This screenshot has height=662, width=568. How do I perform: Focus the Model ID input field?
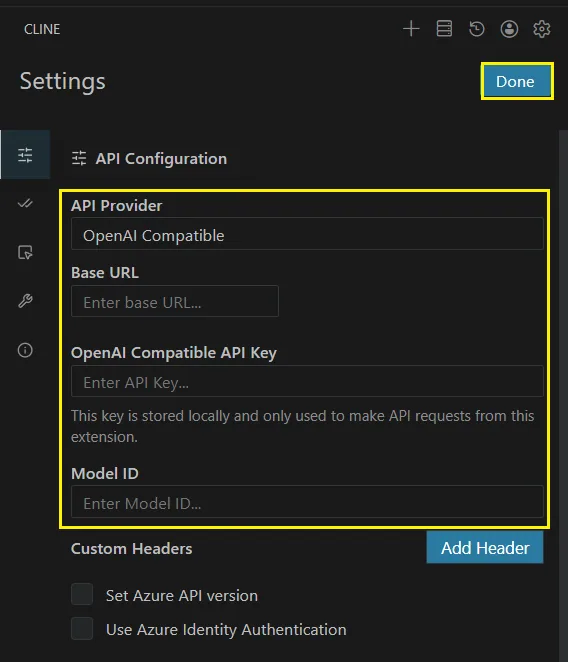pos(307,502)
